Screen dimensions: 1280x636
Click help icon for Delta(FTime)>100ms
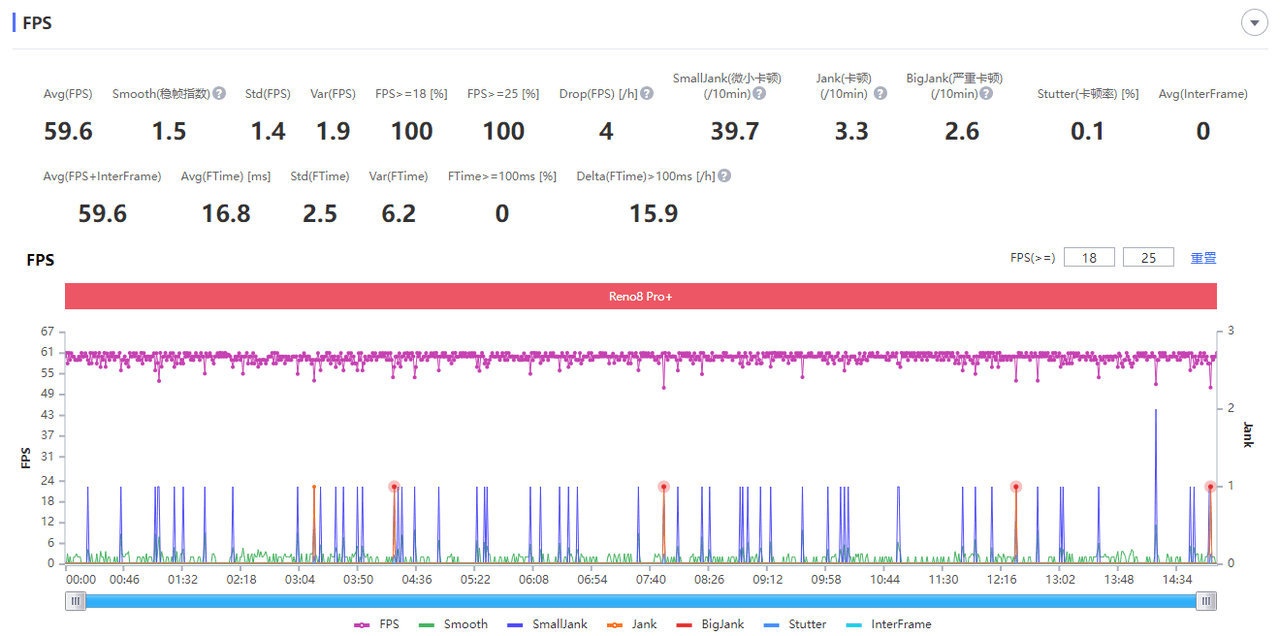pyautogui.click(x=724, y=176)
